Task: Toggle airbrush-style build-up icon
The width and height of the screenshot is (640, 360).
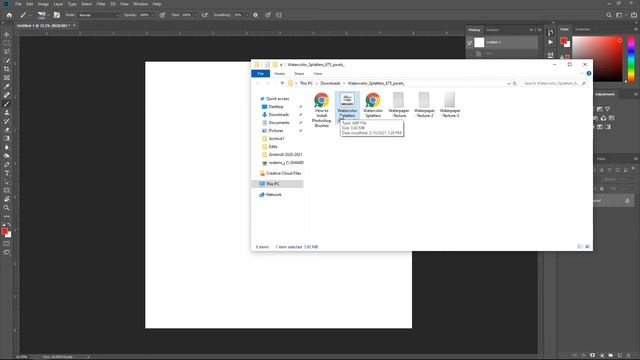Action: point(205,15)
